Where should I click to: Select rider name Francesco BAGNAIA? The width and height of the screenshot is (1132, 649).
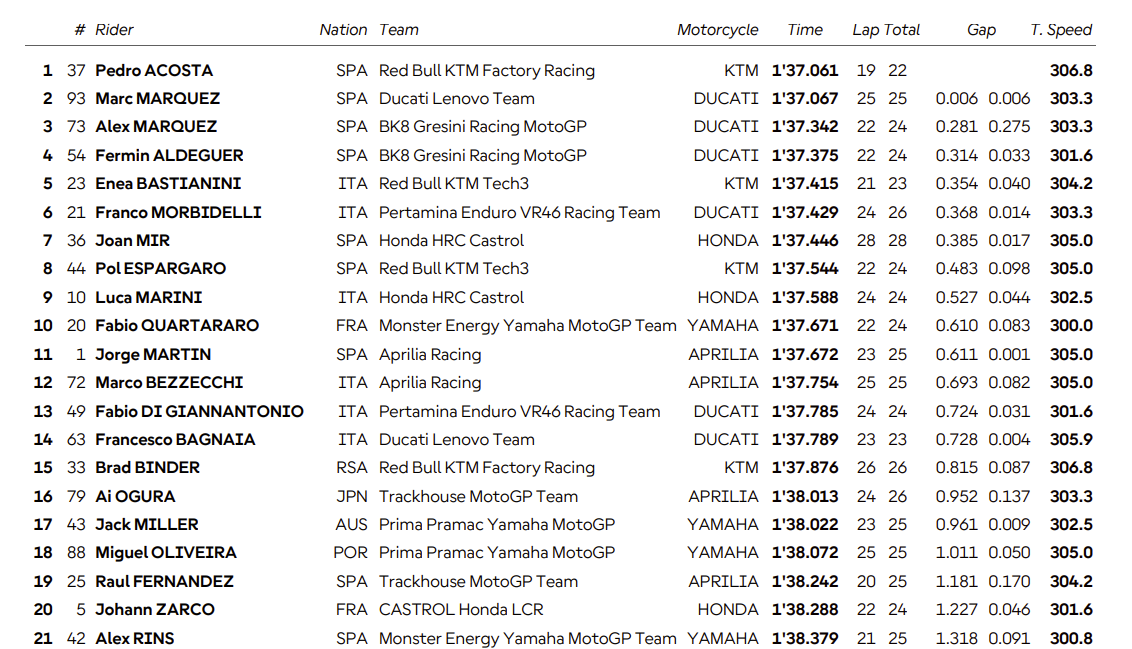pyautogui.click(x=175, y=440)
